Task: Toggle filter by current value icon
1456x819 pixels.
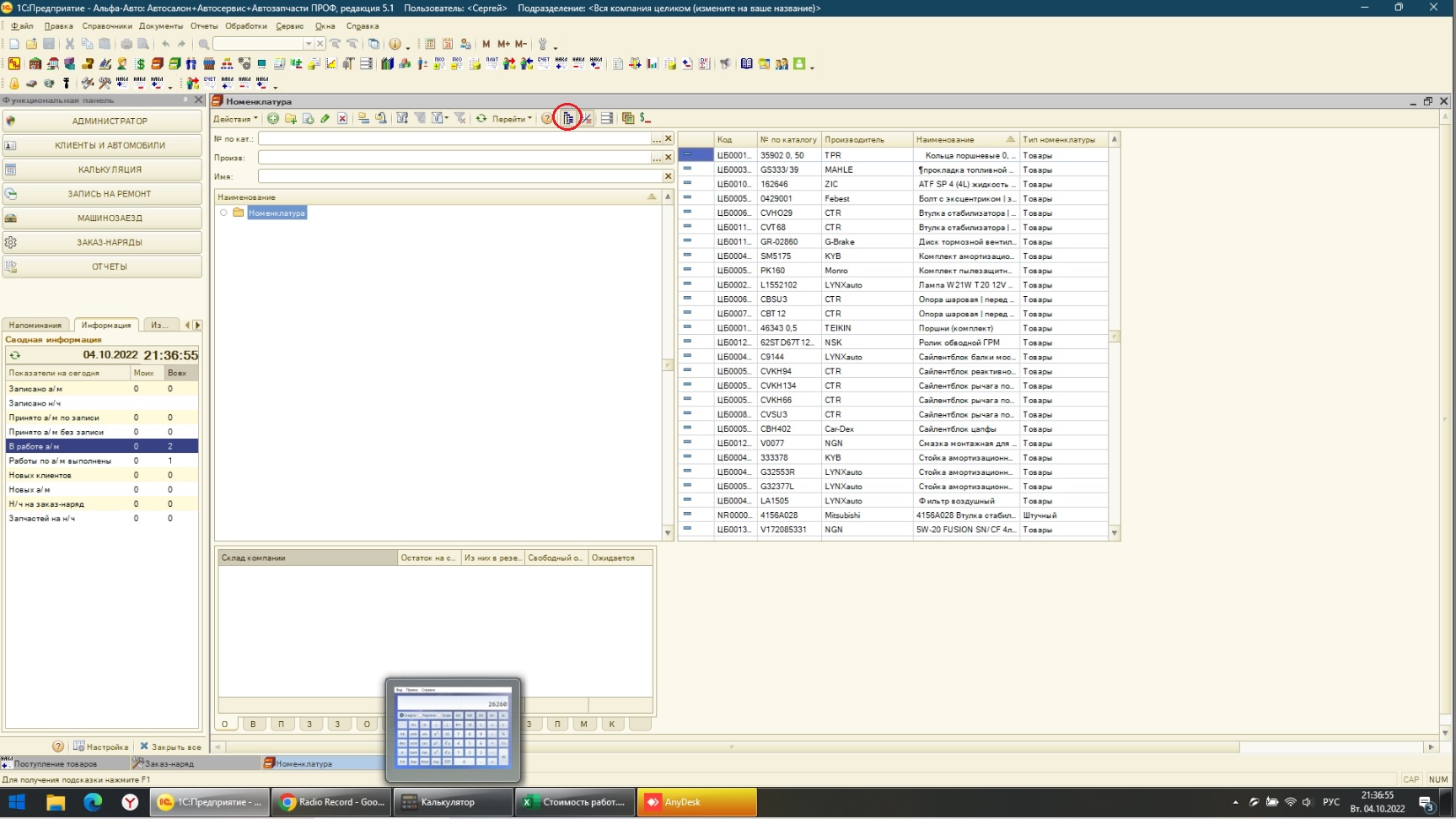Action: point(420,119)
